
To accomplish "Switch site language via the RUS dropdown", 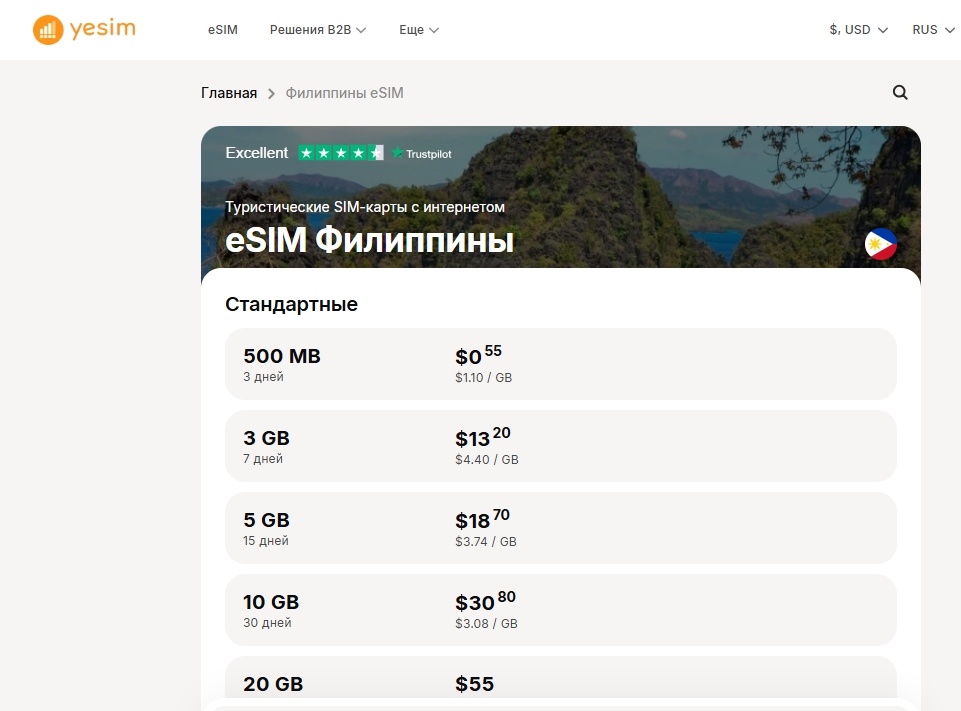I will [x=930, y=30].
